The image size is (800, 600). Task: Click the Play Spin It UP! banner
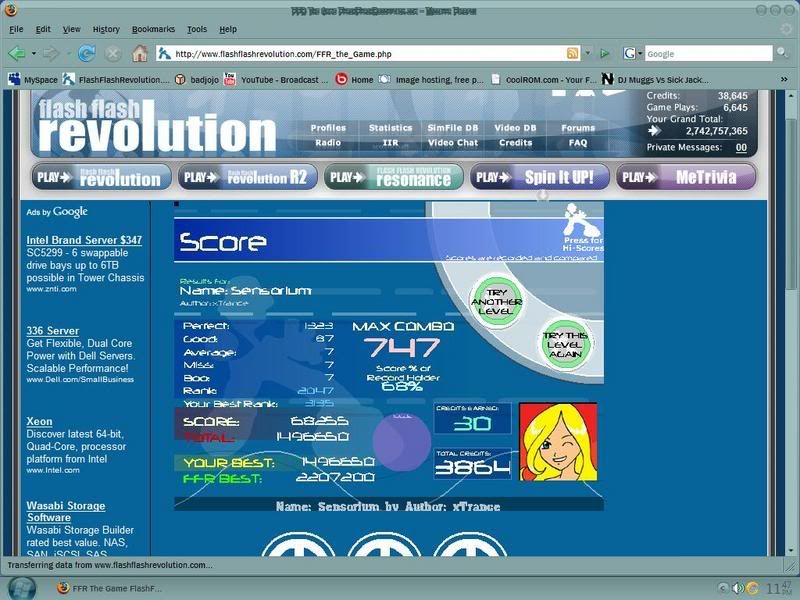(540, 177)
